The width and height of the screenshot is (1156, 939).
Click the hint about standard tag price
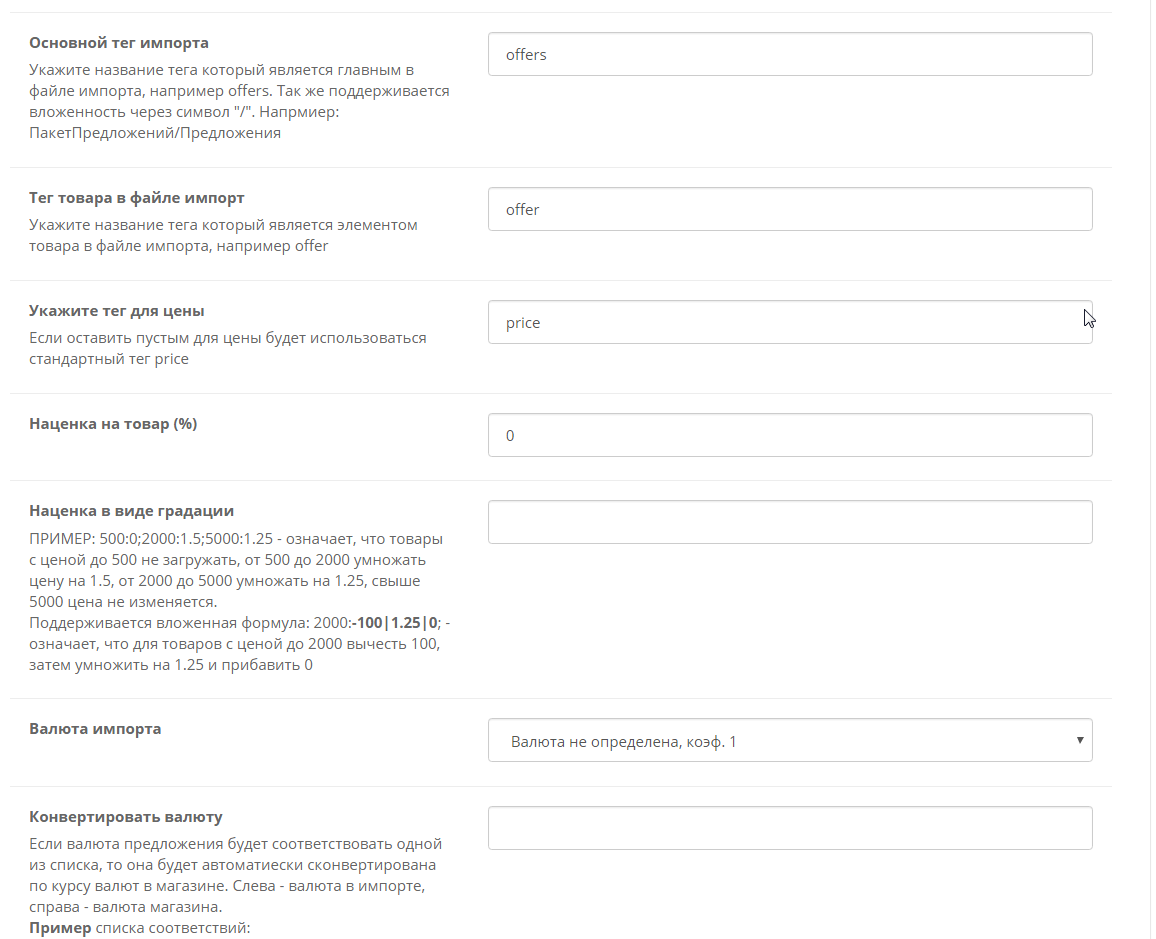pos(227,348)
